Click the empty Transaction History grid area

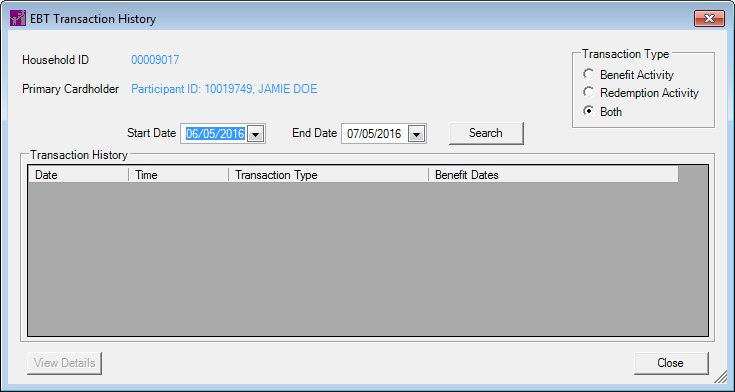click(x=368, y=259)
